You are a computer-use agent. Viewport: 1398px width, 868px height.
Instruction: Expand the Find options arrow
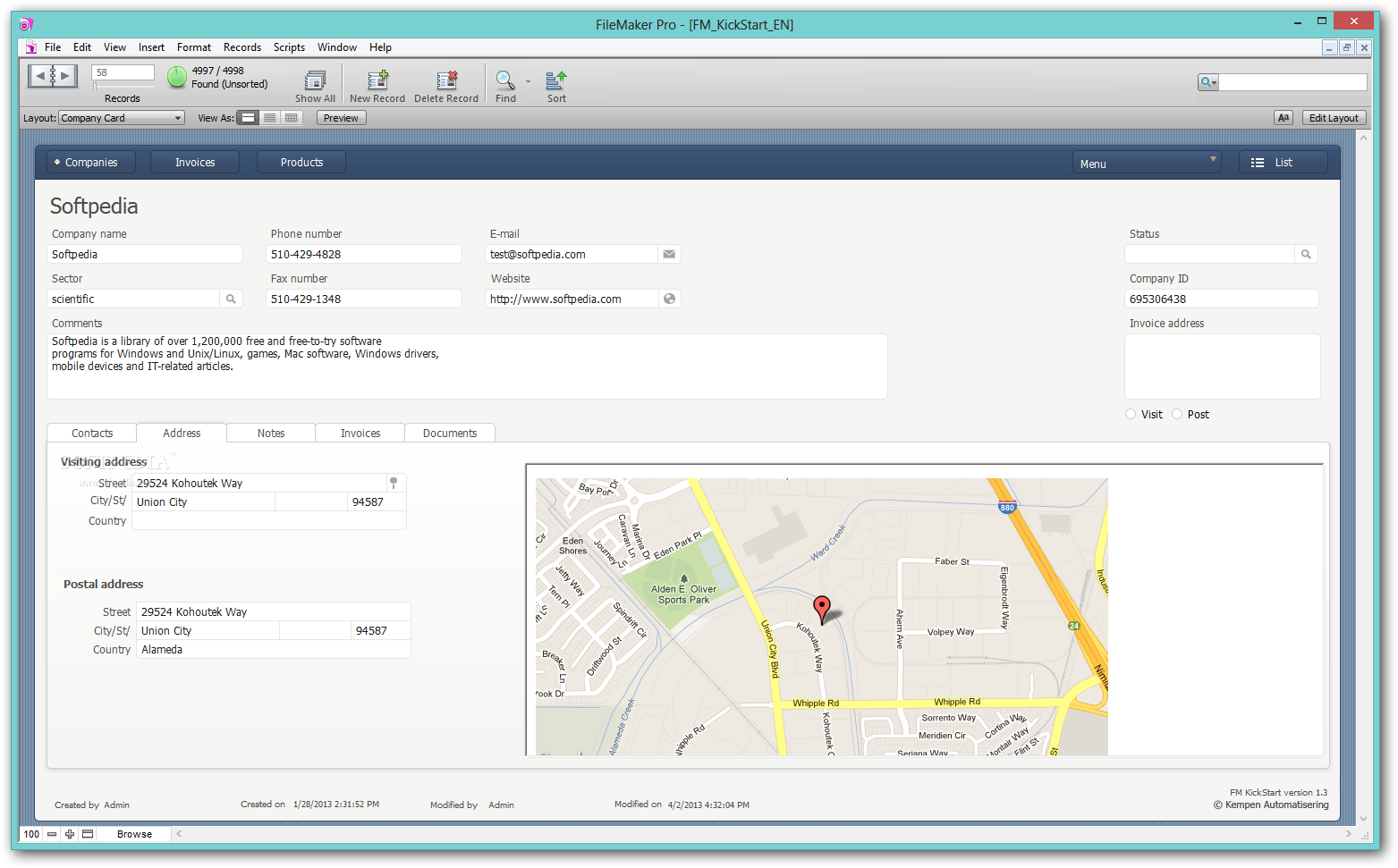click(x=528, y=81)
